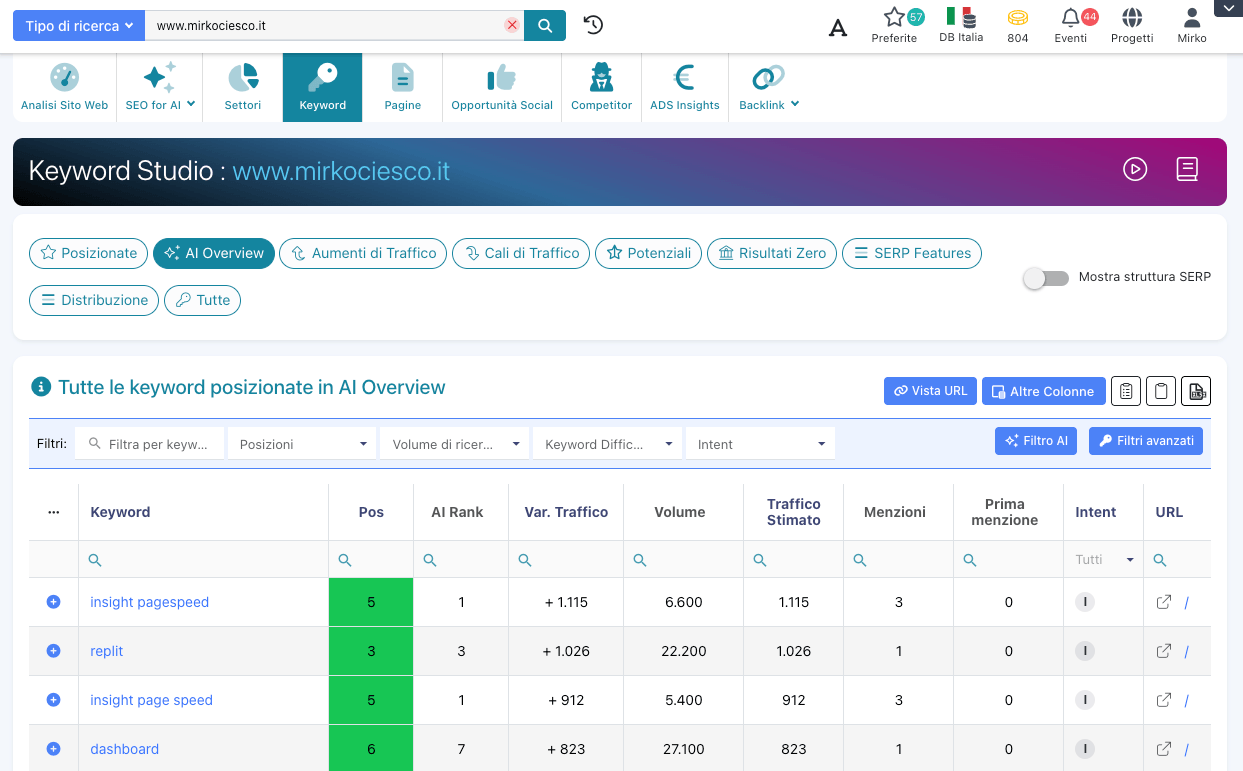The width and height of the screenshot is (1243, 771).
Task: Open the Pagine section
Action: pyautogui.click(x=403, y=87)
